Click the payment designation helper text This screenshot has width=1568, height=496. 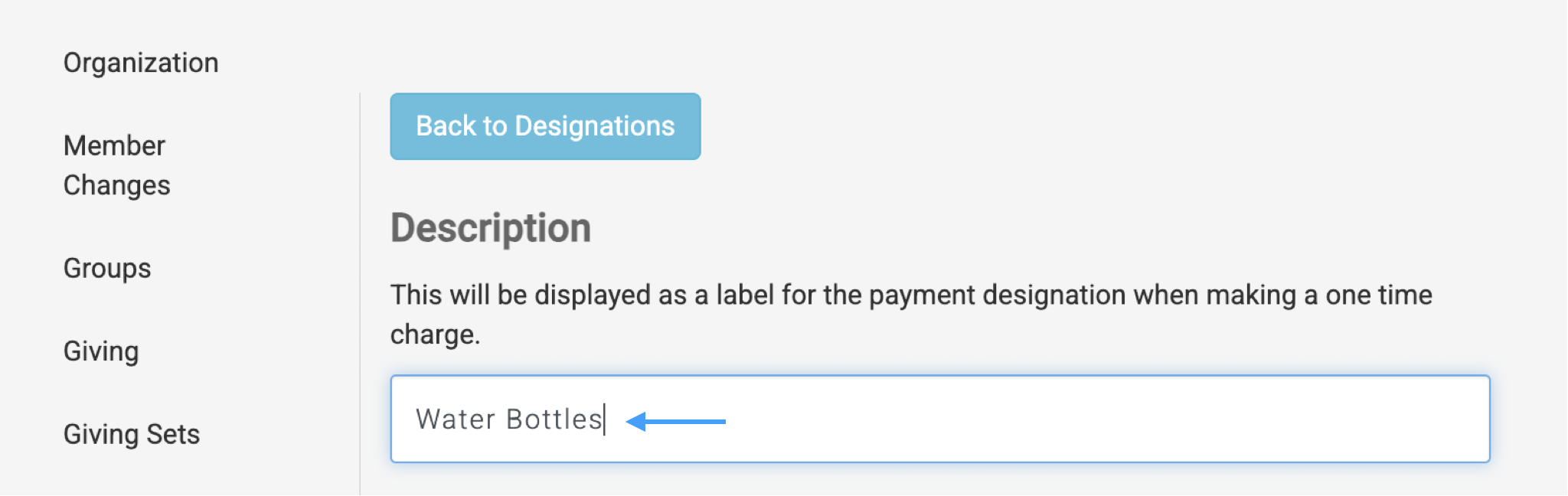tap(911, 295)
